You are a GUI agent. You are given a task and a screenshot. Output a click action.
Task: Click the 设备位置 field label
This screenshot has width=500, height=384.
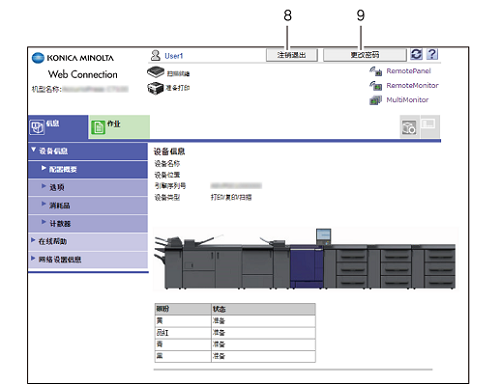coord(167,175)
